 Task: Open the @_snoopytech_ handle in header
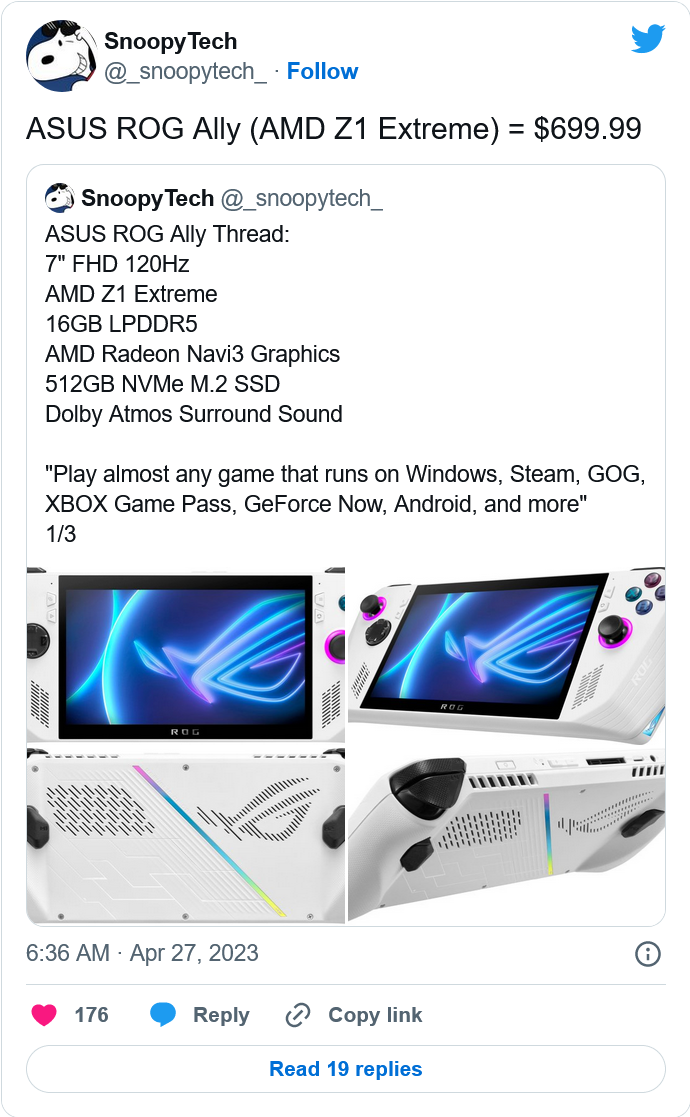coord(185,71)
